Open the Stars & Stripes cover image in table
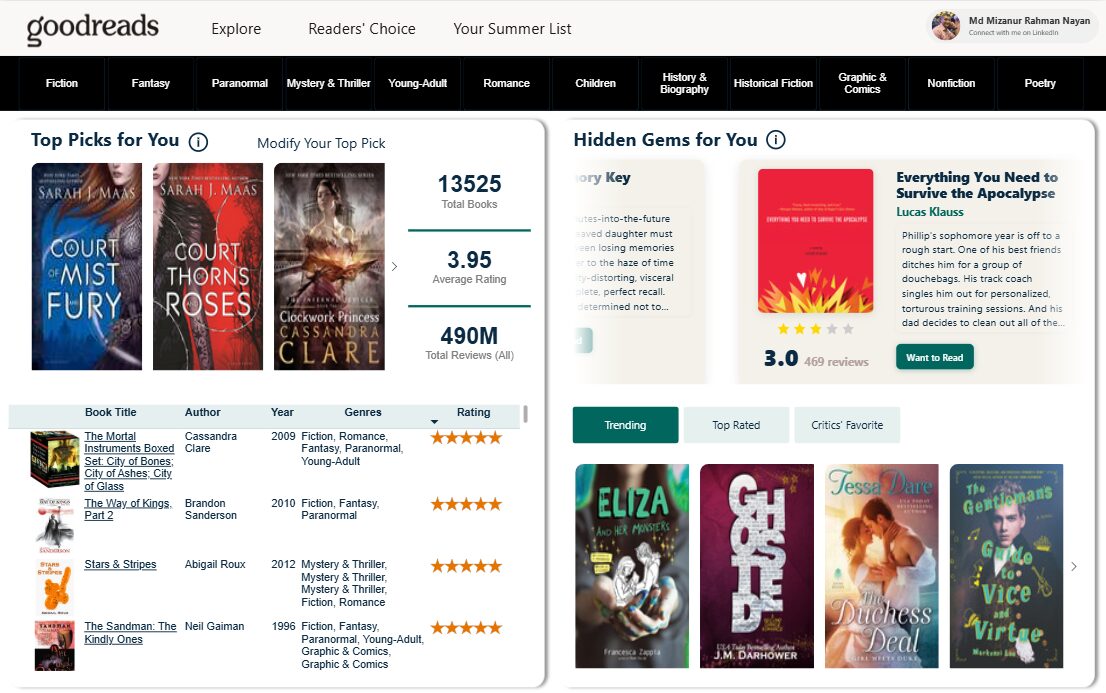The height and width of the screenshot is (693, 1106). click(52, 585)
